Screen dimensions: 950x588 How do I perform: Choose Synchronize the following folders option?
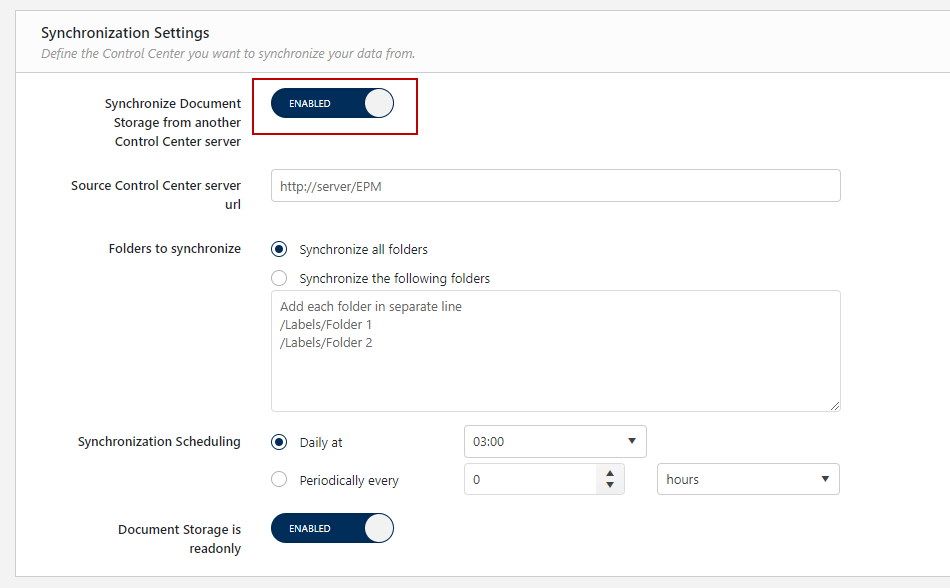[280, 278]
